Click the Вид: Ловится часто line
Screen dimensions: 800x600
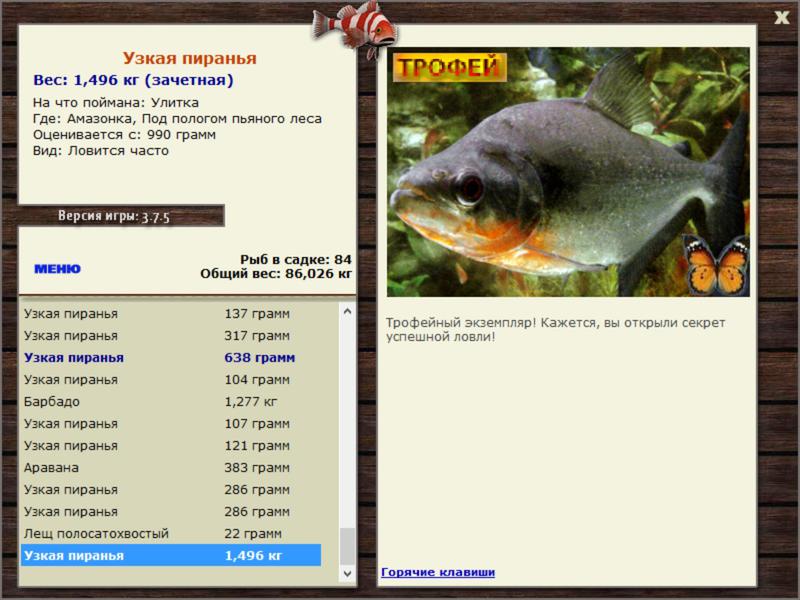(101, 151)
